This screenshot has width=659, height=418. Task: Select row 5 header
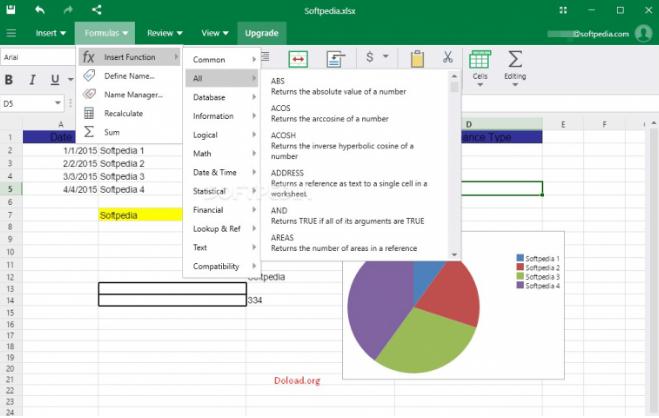pyautogui.click(x=11, y=189)
